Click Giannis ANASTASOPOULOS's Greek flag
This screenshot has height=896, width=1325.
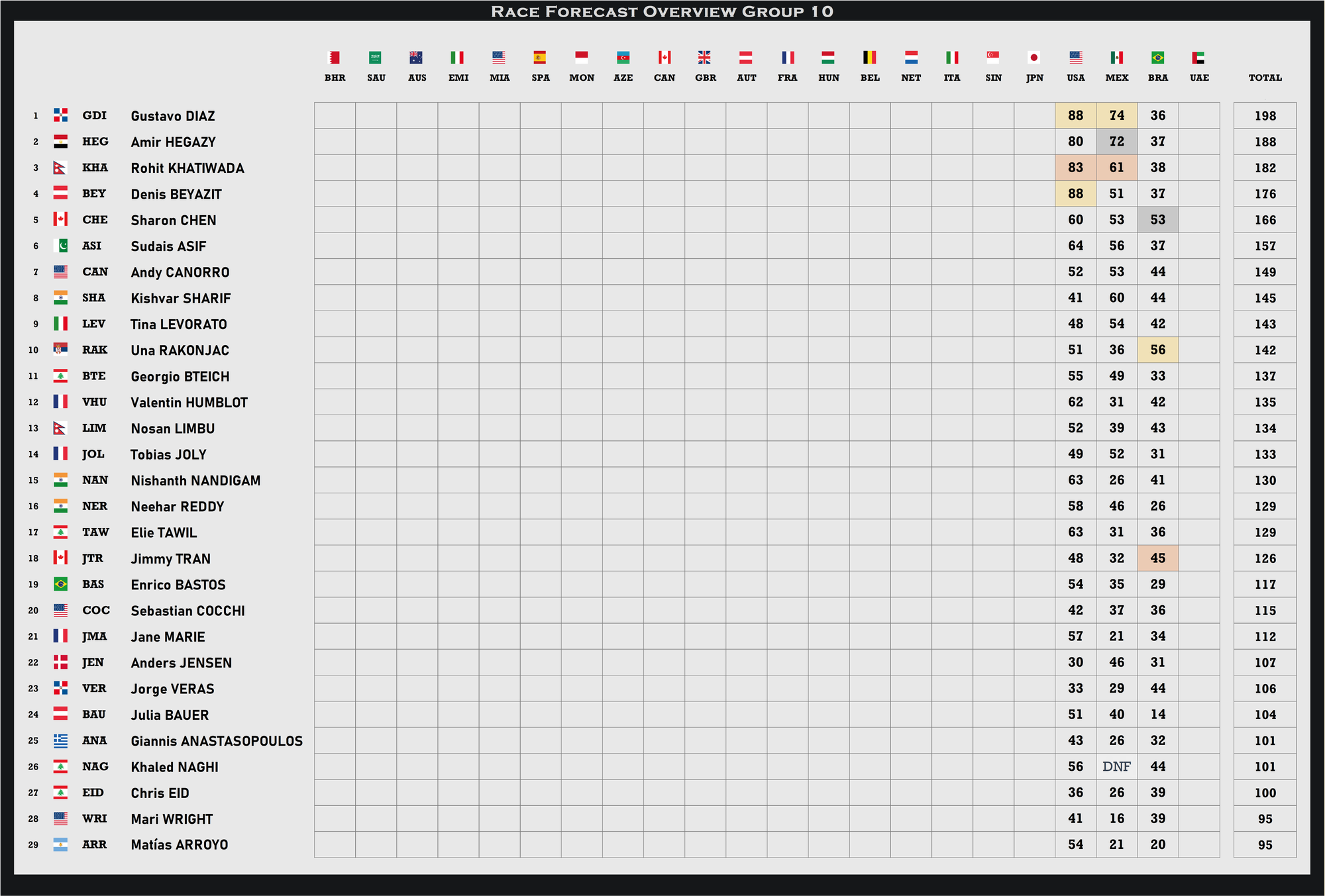(60, 740)
